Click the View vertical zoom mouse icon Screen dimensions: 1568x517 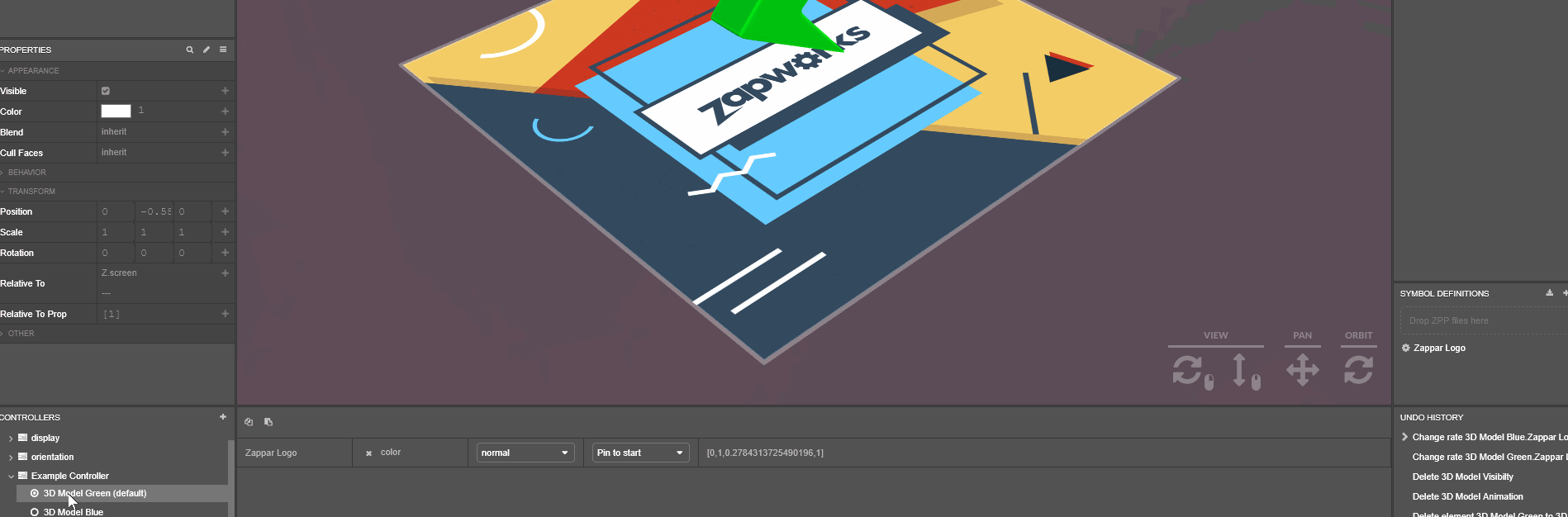(1246, 372)
